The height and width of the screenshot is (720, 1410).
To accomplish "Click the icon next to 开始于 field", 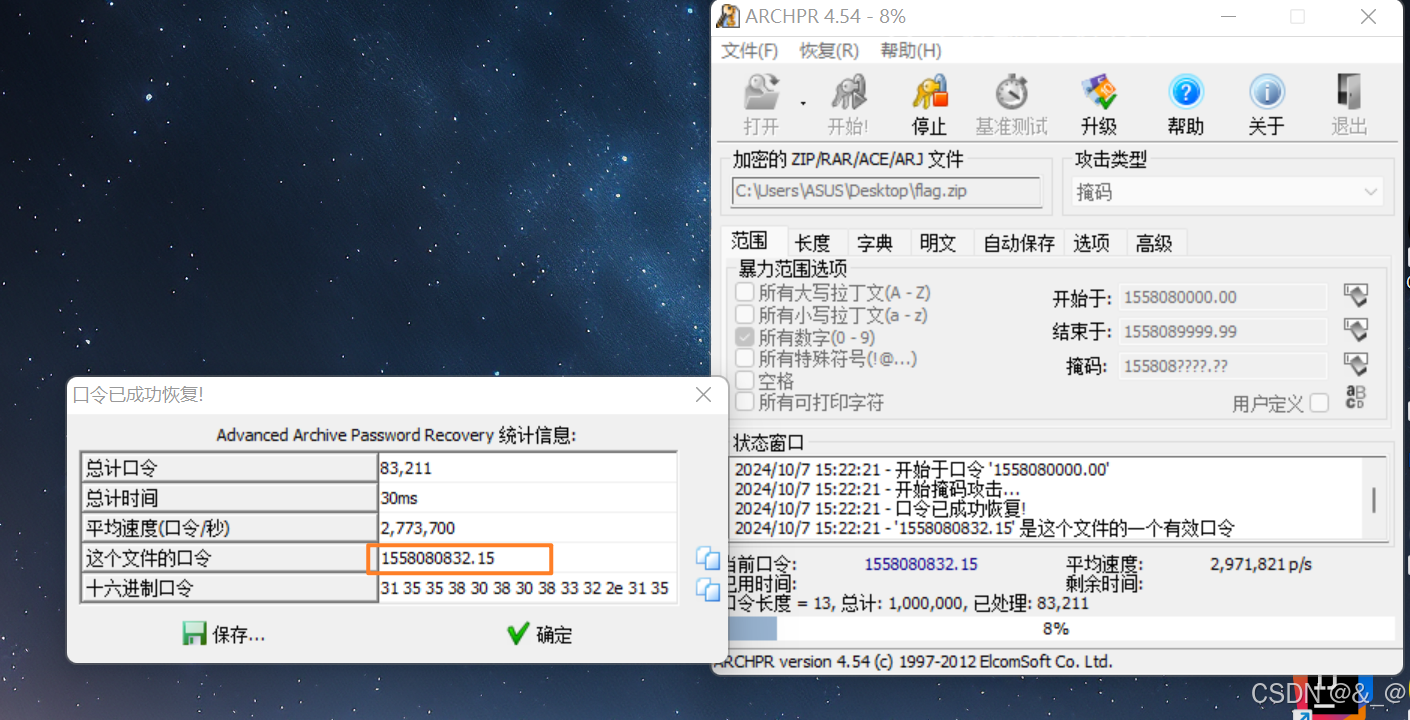I will pos(1355,295).
